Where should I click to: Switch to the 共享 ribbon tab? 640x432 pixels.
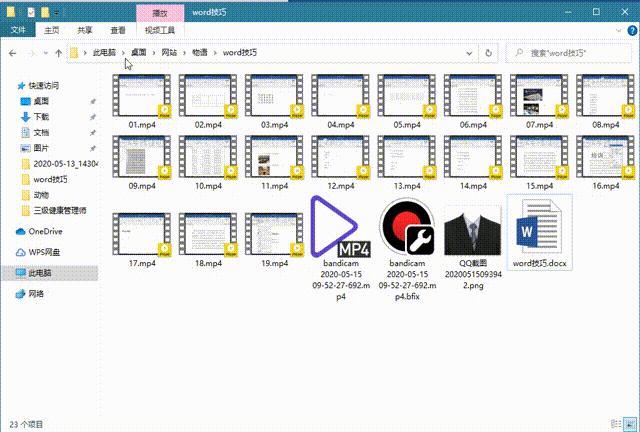click(84, 30)
